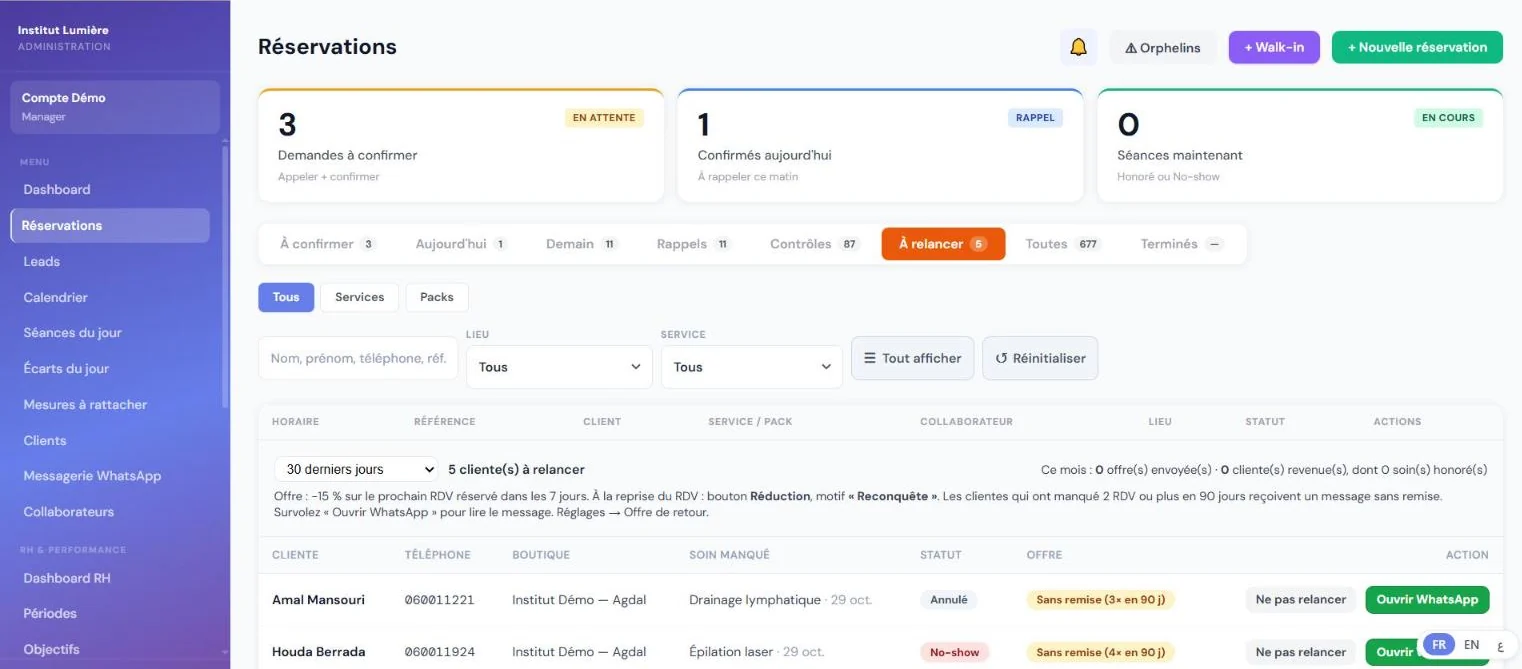
Task: Click the Tout afficher button
Action: [912, 358]
